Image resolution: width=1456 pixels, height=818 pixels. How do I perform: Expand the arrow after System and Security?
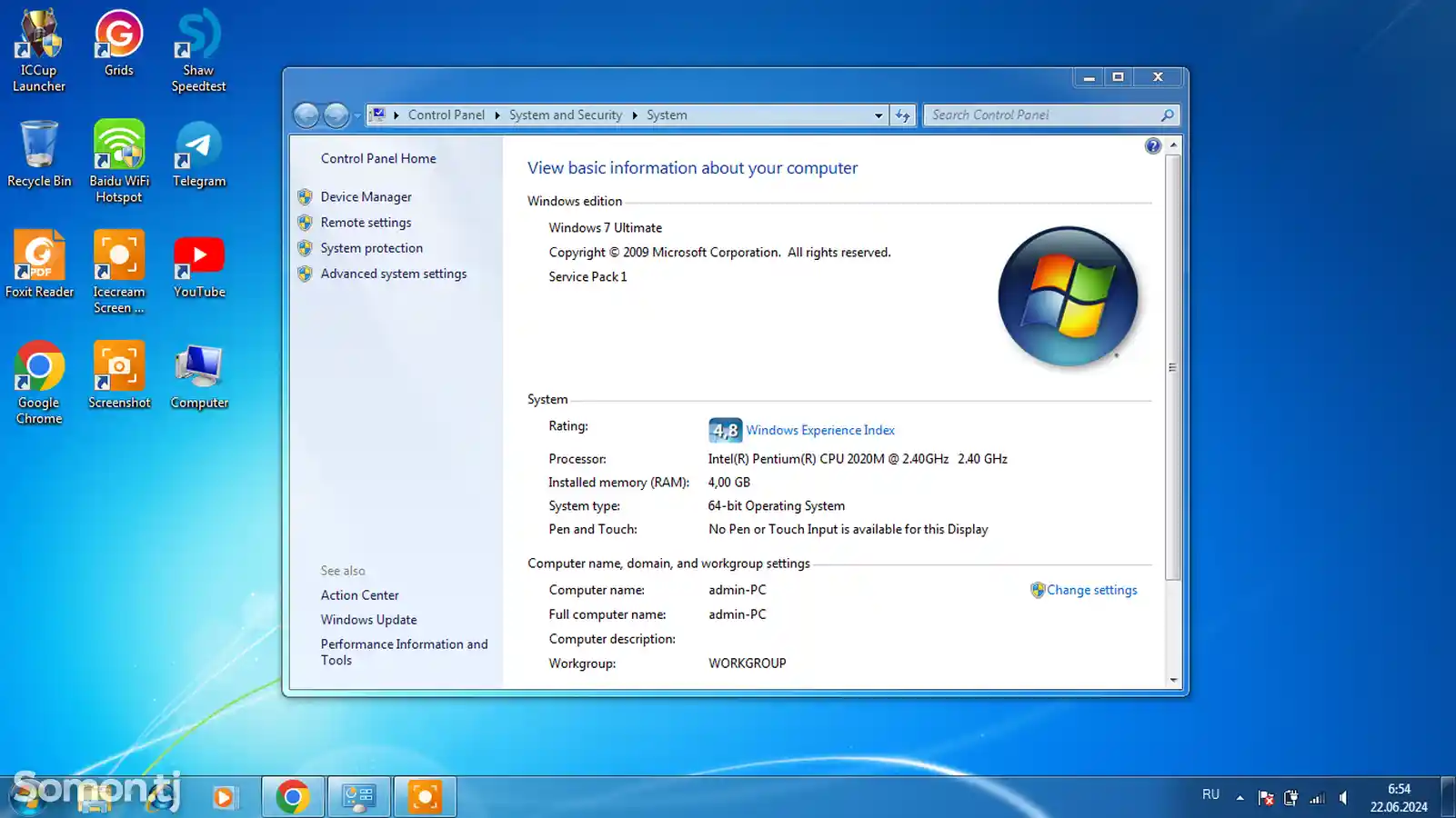pos(635,115)
